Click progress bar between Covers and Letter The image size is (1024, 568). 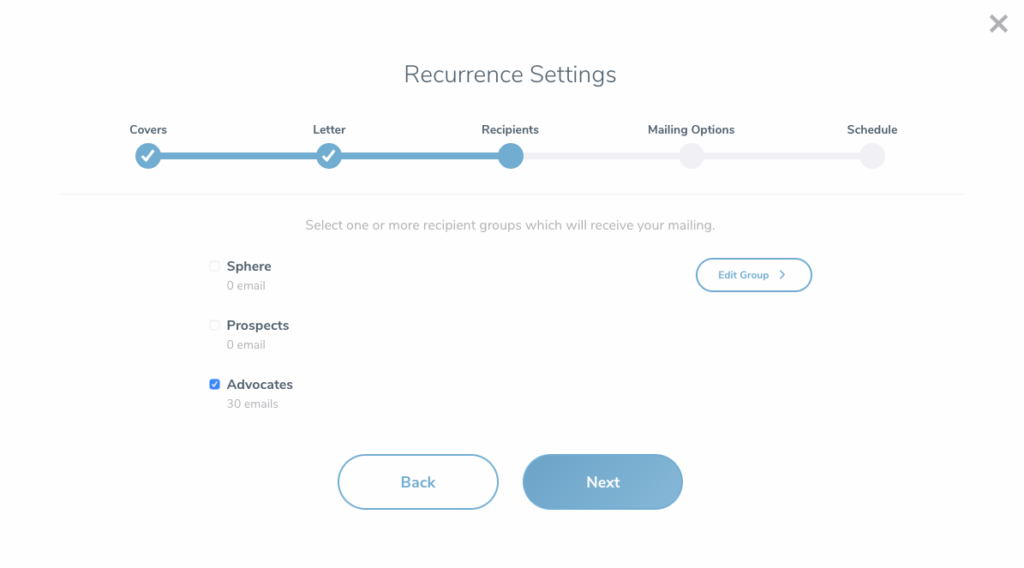pyautogui.click(x=238, y=156)
